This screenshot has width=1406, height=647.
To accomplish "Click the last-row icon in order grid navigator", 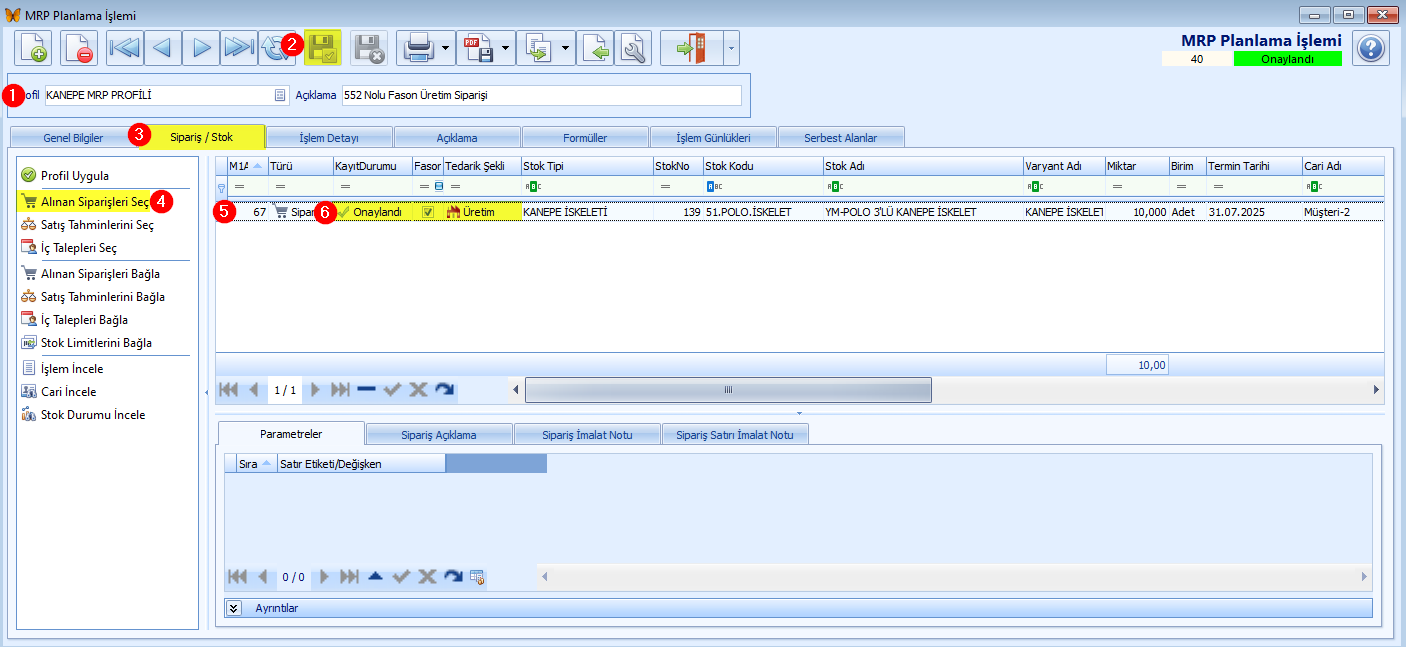I will point(340,389).
